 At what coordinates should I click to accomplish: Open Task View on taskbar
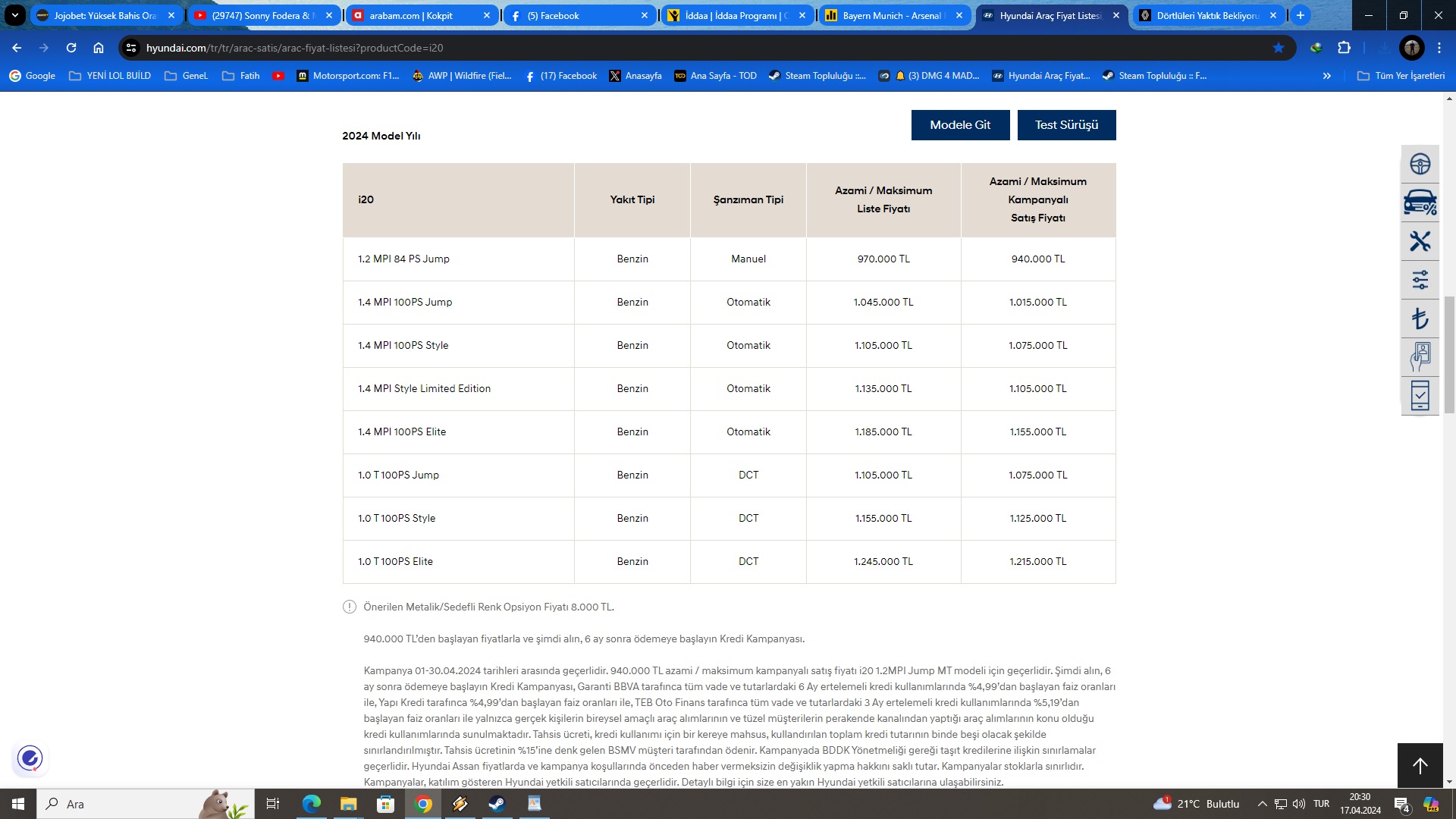273,804
